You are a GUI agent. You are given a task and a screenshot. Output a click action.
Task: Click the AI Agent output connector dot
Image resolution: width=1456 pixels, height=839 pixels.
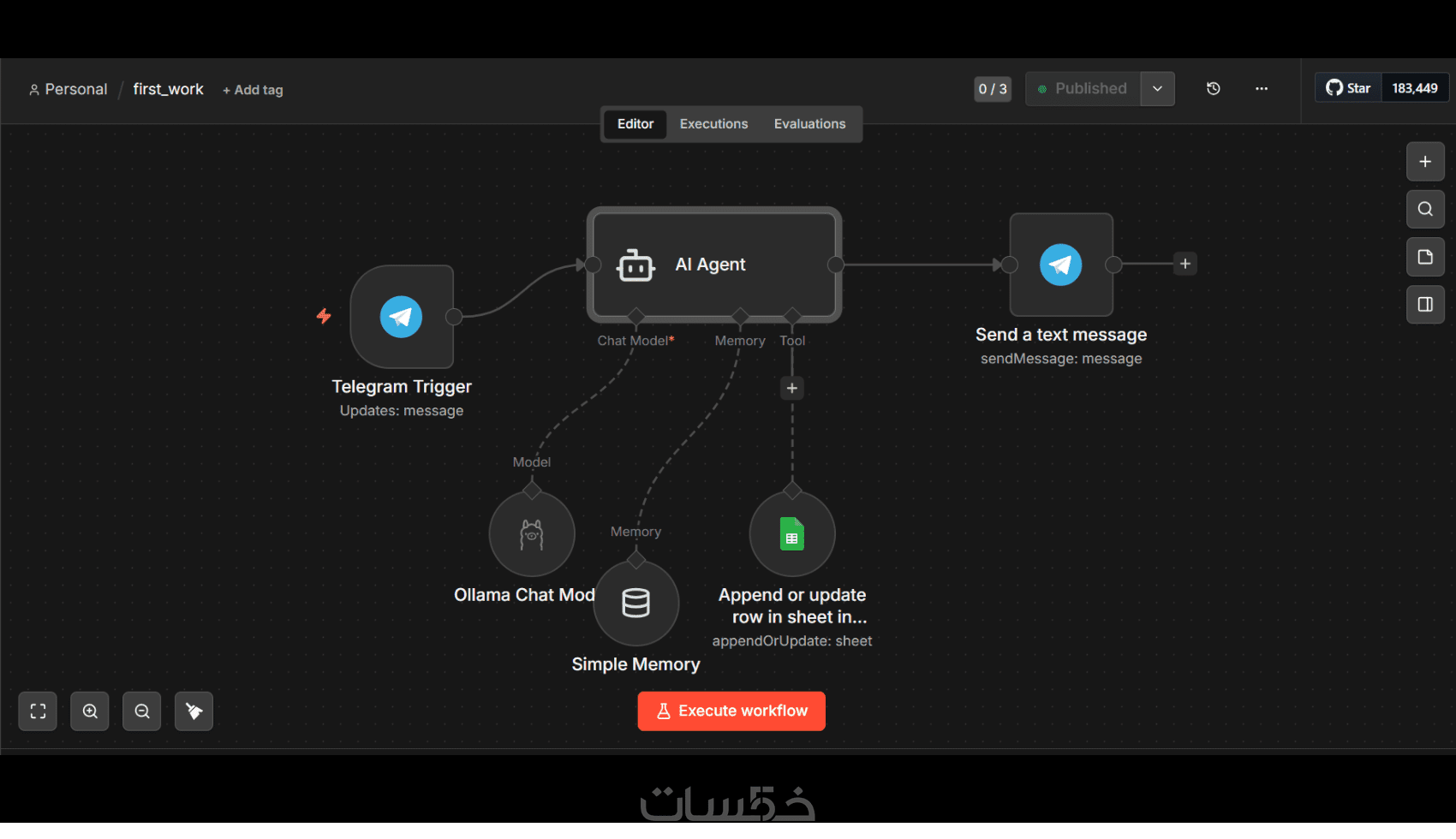[x=836, y=265]
